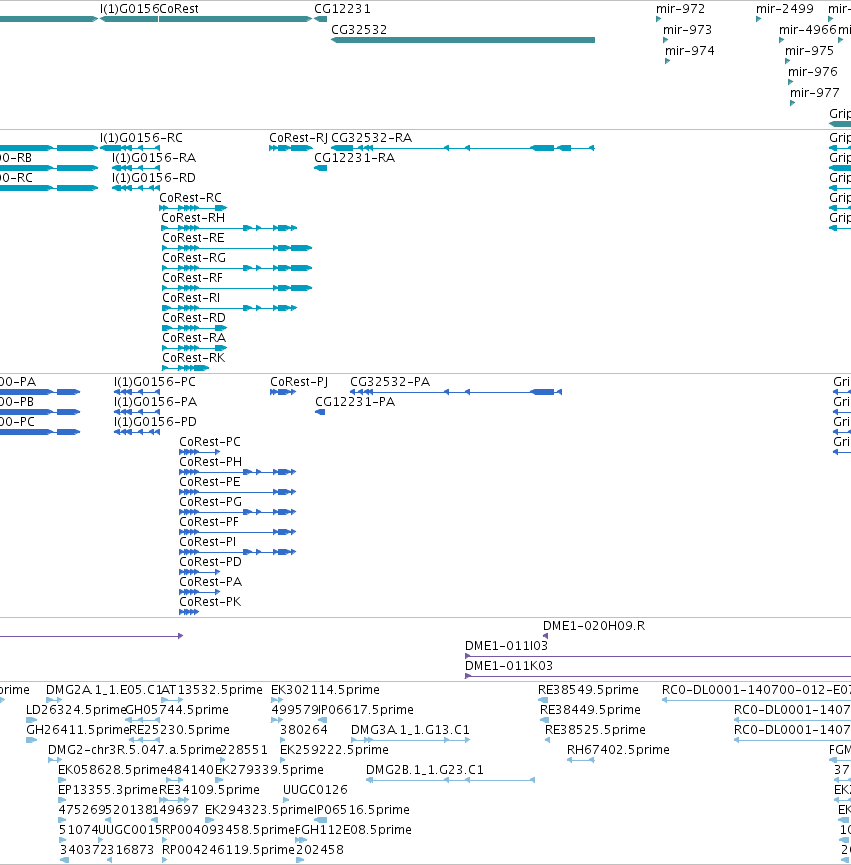Viewport: 851px width, 865px height.
Task: Select the RE25230.5prime EST
Action: 144,740
